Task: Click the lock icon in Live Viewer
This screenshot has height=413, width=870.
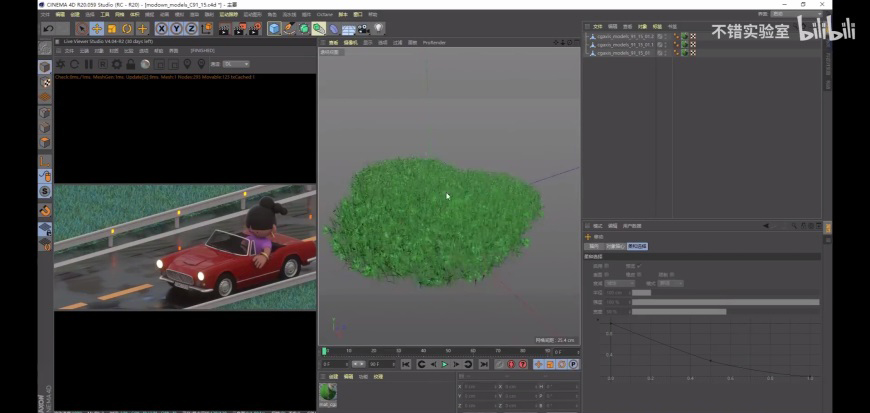Action: [x=131, y=64]
